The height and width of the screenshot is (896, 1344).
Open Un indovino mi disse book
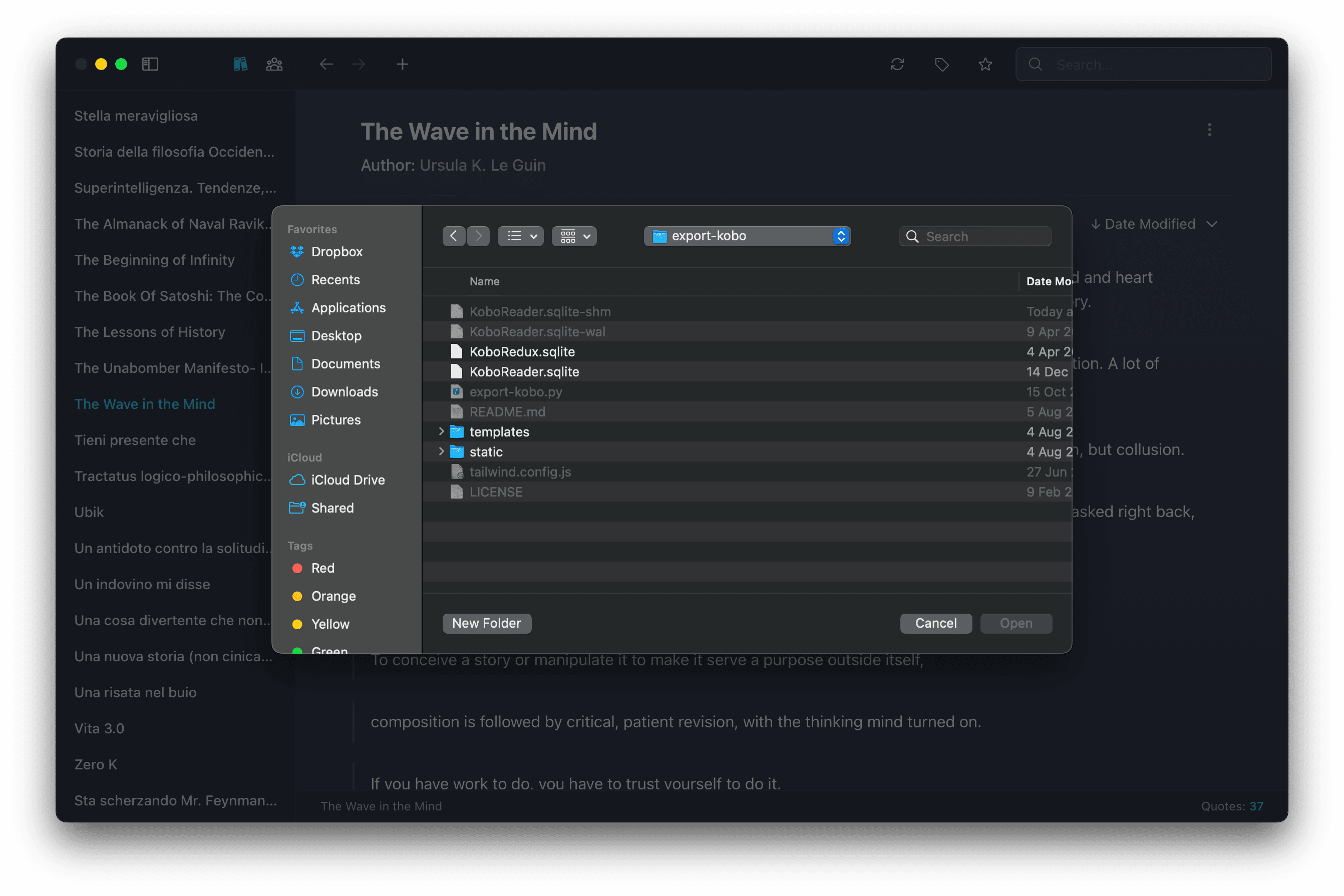[x=142, y=584]
